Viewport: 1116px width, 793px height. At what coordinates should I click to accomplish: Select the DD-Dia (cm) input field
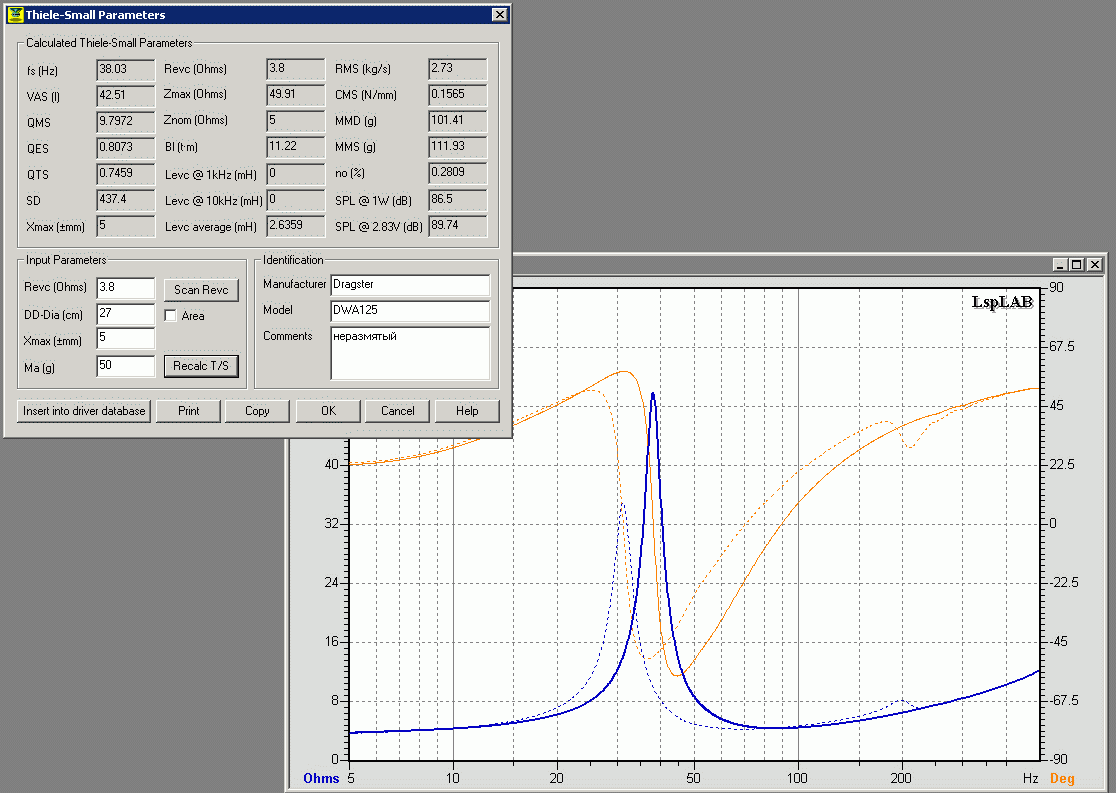tap(125, 314)
